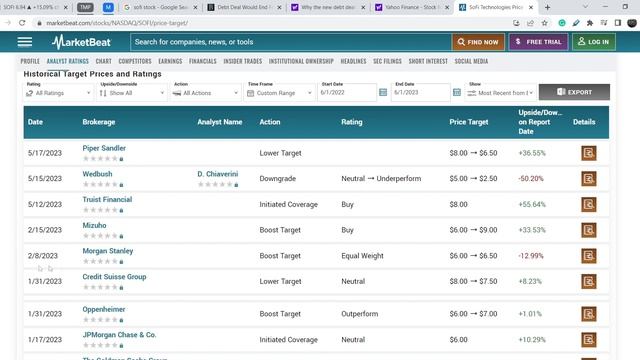
Task: Reload the page with the refresh icon
Action: [x=22, y=23]
